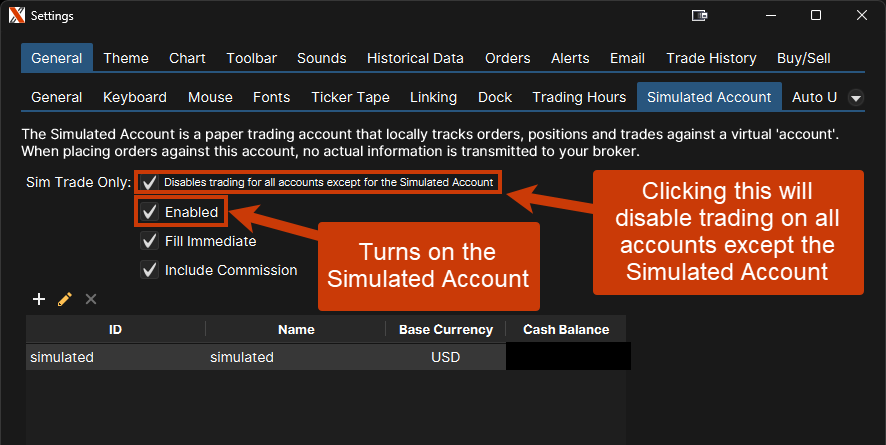Maximize the Settings window
This screenshot has height=445, width=886.
point(816,16)
